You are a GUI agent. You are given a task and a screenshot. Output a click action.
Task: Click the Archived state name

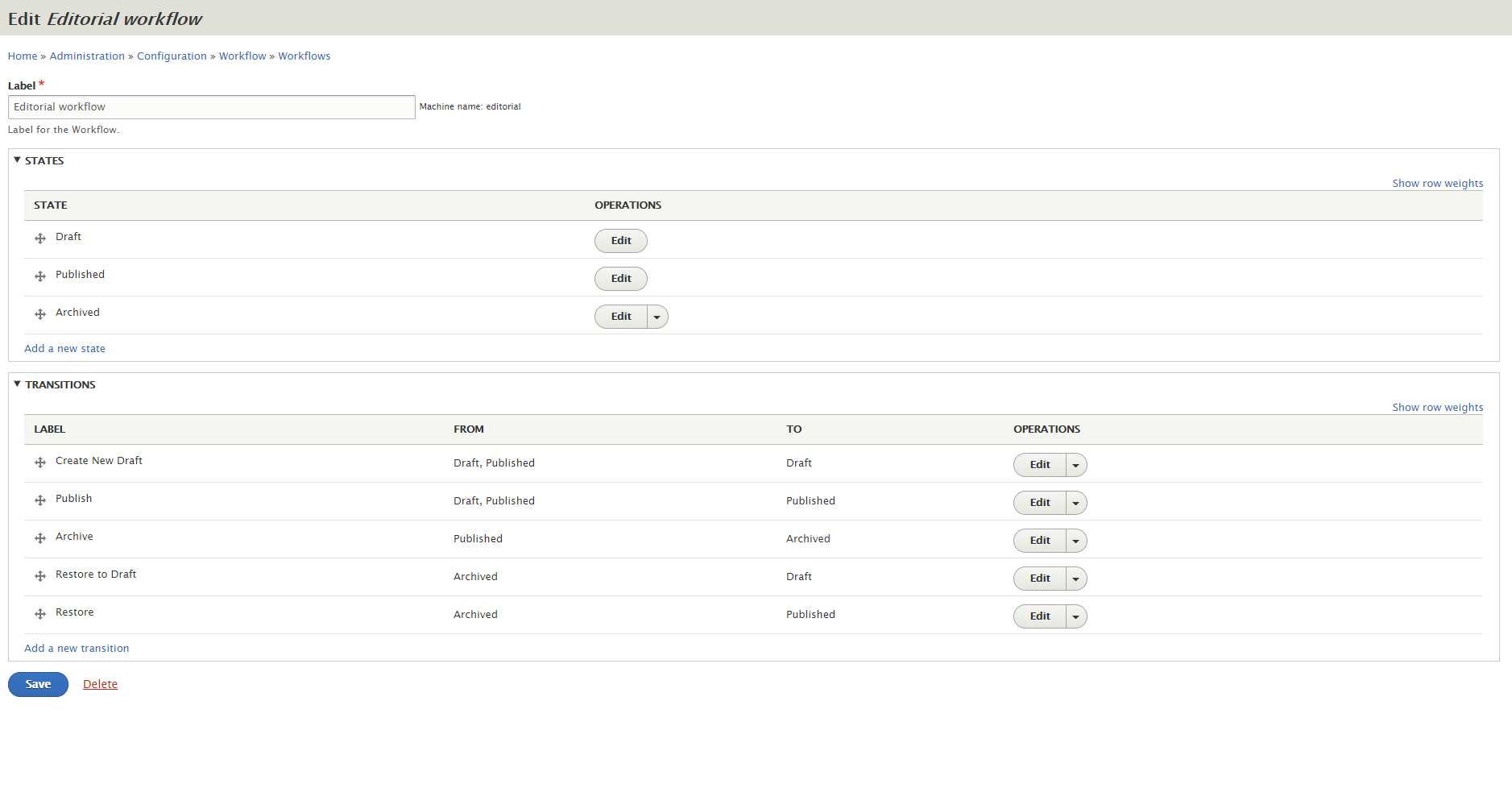(x=77, y=313)
